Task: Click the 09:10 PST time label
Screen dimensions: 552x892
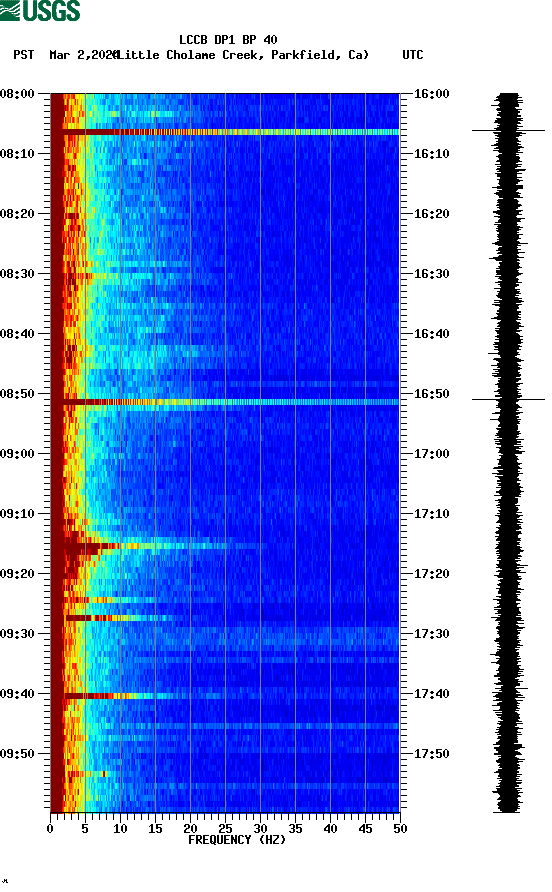Action: [x=18, y=514]
